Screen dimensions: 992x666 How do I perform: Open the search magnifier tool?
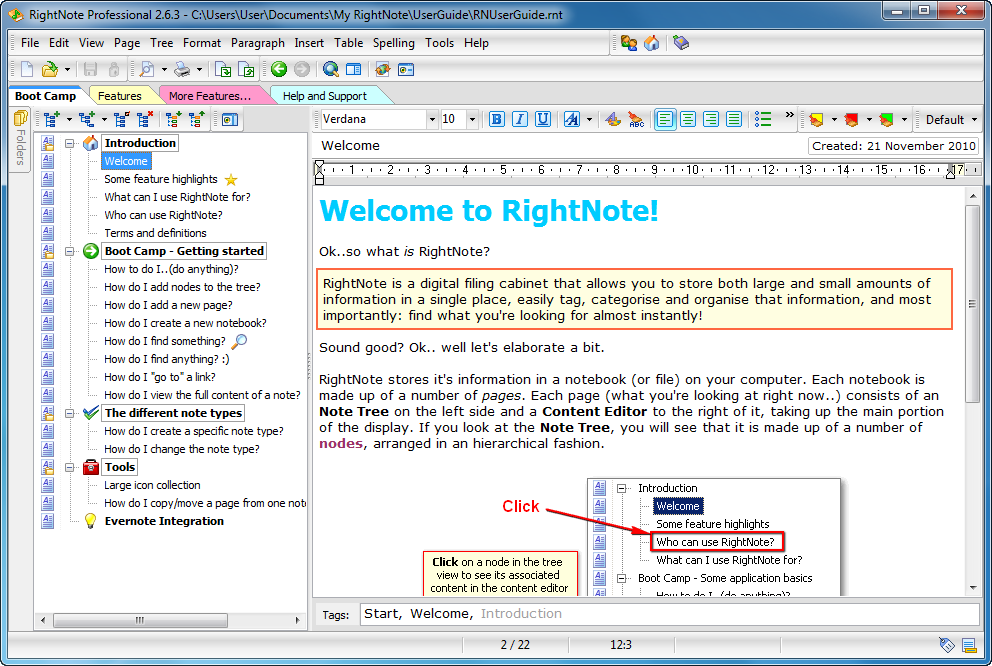330,70
